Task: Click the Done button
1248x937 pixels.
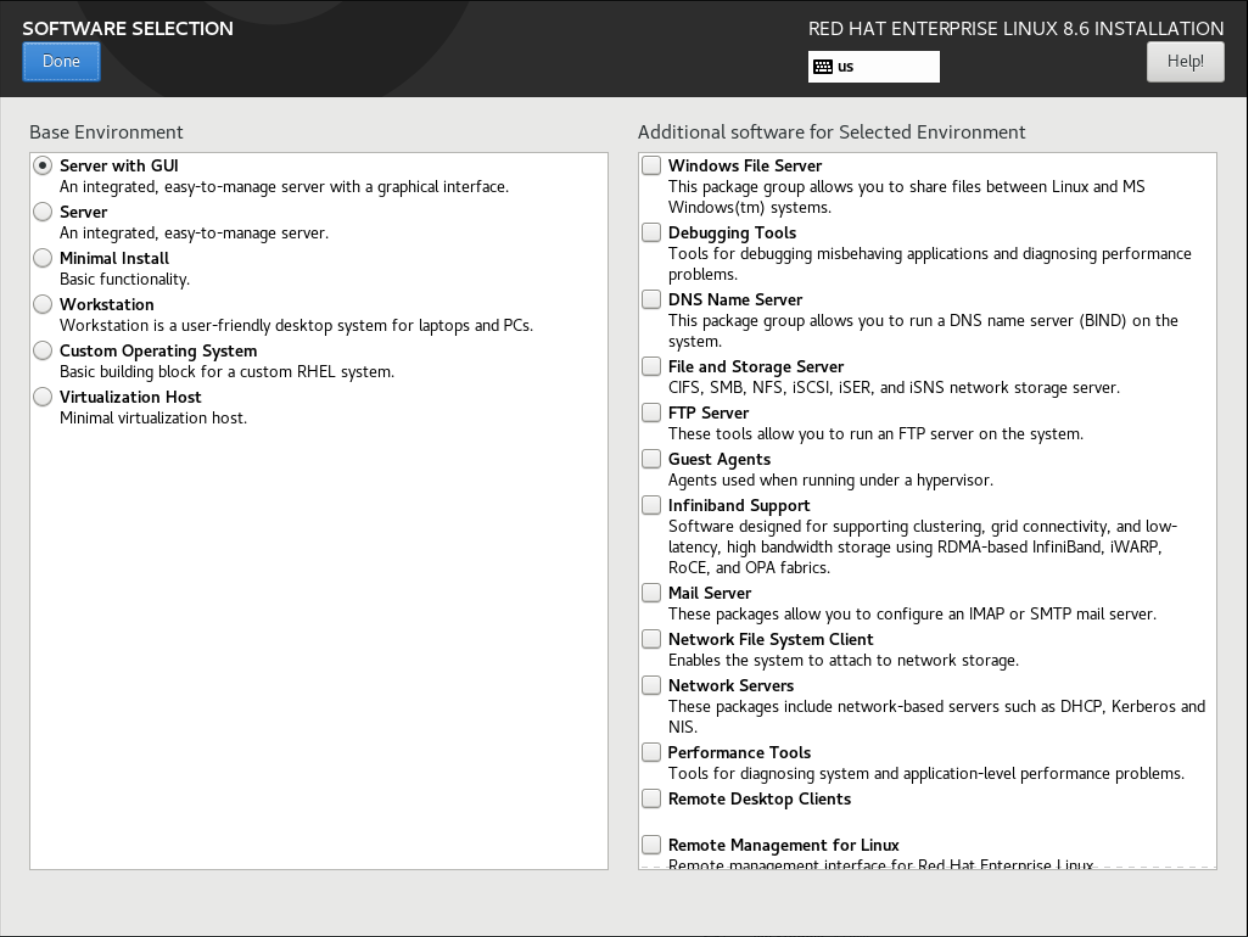Action: (61, 61)
